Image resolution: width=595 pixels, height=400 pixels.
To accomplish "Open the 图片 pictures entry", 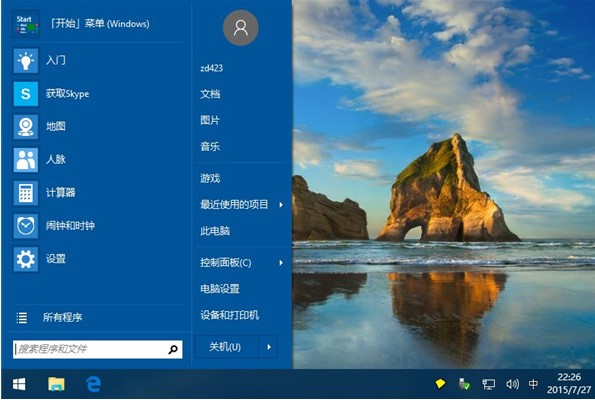I will tap(210, 120).
